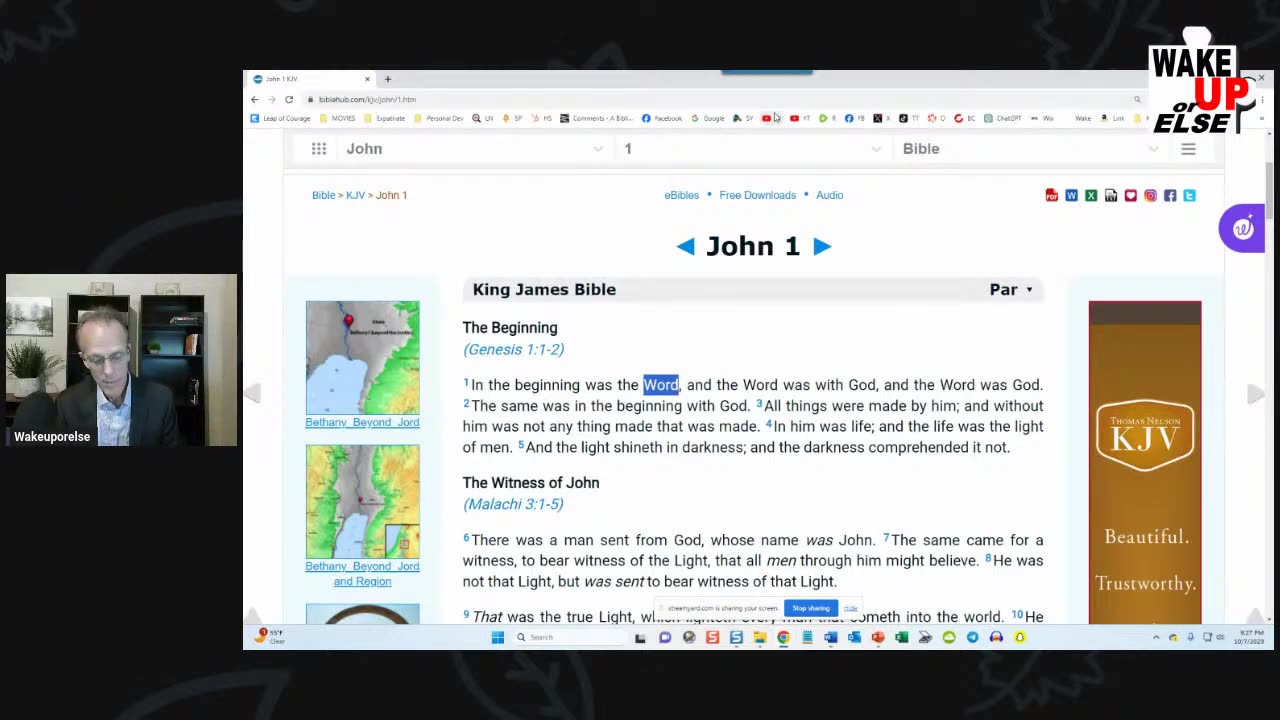Open the TXT file download icon
Screen dimensions: 1280x720
point(1111,195)
